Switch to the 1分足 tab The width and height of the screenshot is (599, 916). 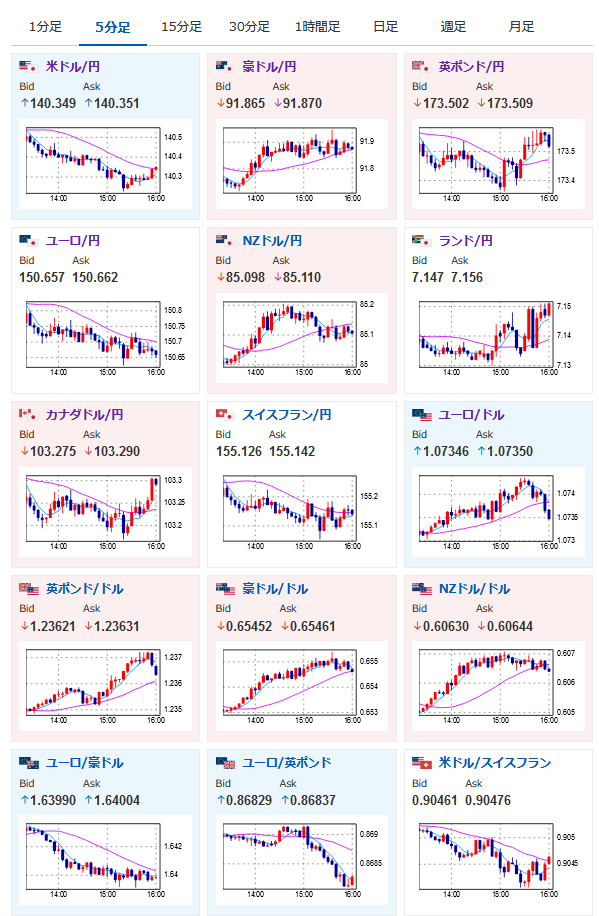[x=45, y=27]
